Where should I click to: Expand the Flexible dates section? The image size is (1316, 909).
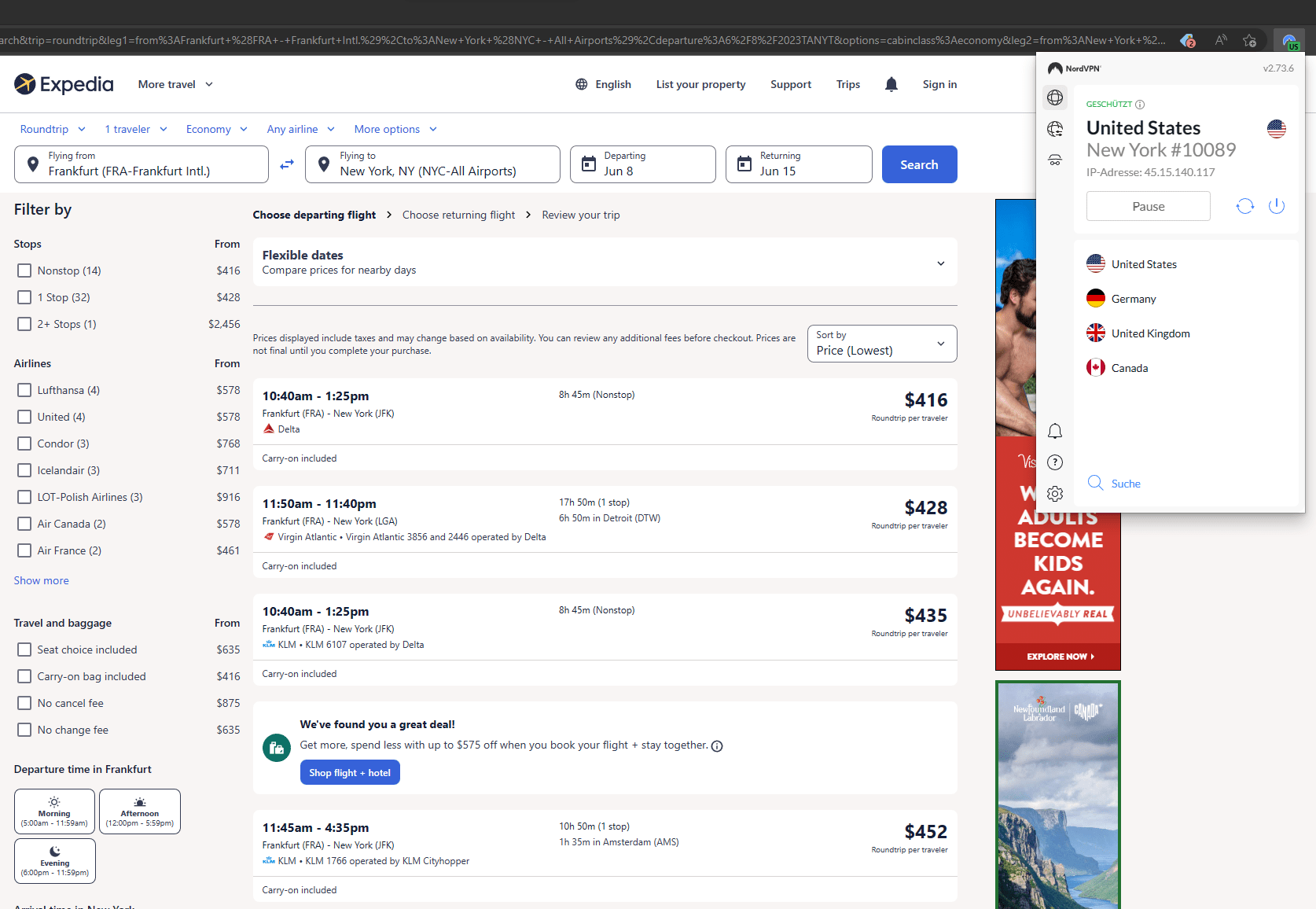point(605,262)
